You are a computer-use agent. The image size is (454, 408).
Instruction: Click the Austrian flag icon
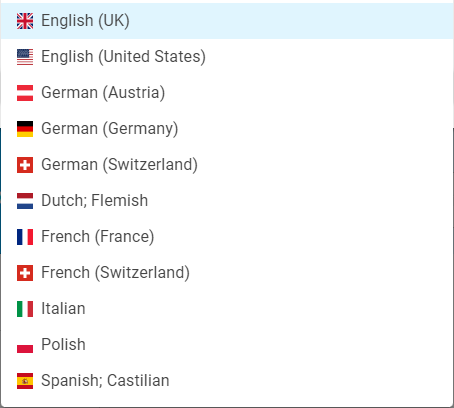(25, 93)
